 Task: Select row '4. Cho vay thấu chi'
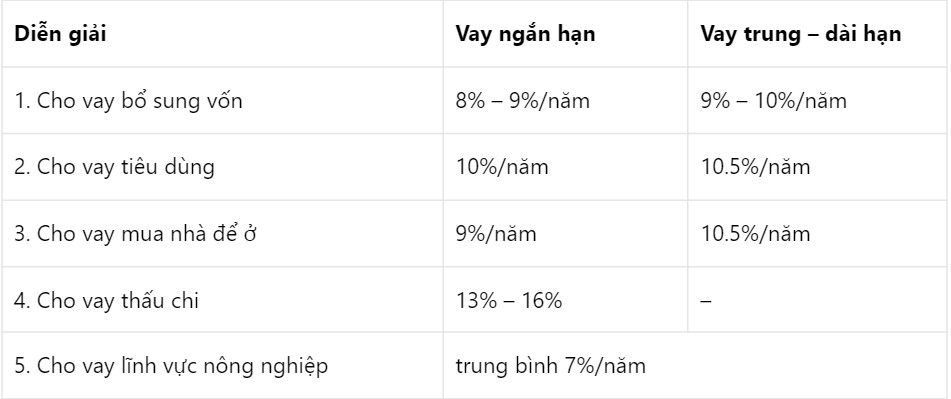point(476,300)
